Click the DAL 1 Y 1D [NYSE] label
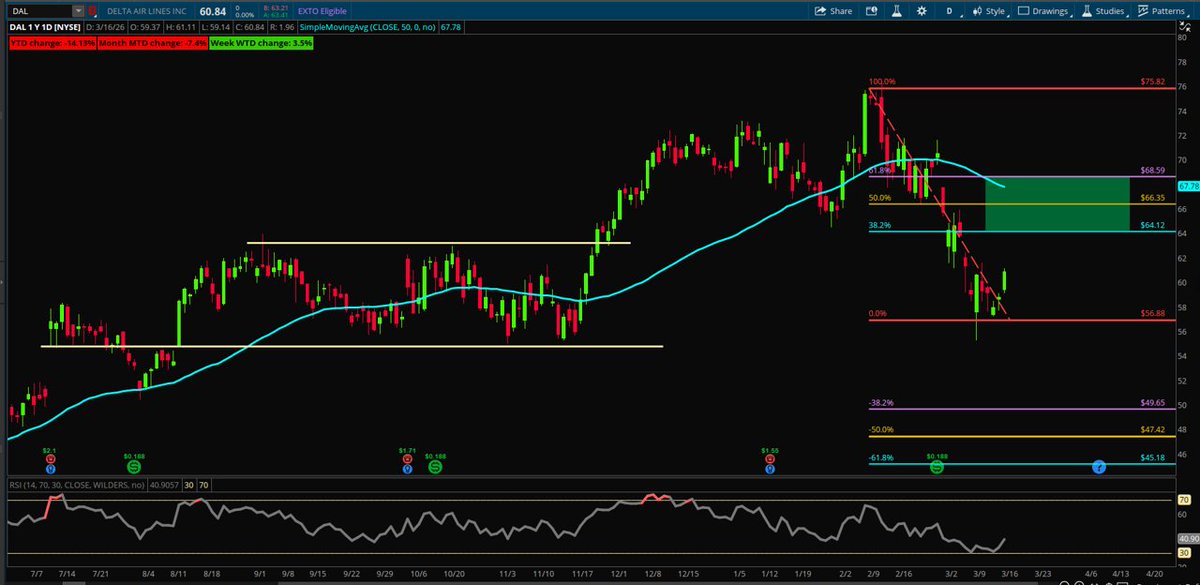Image resolution: width=1200 pixels, height=585 pixels. coord(46,28)
